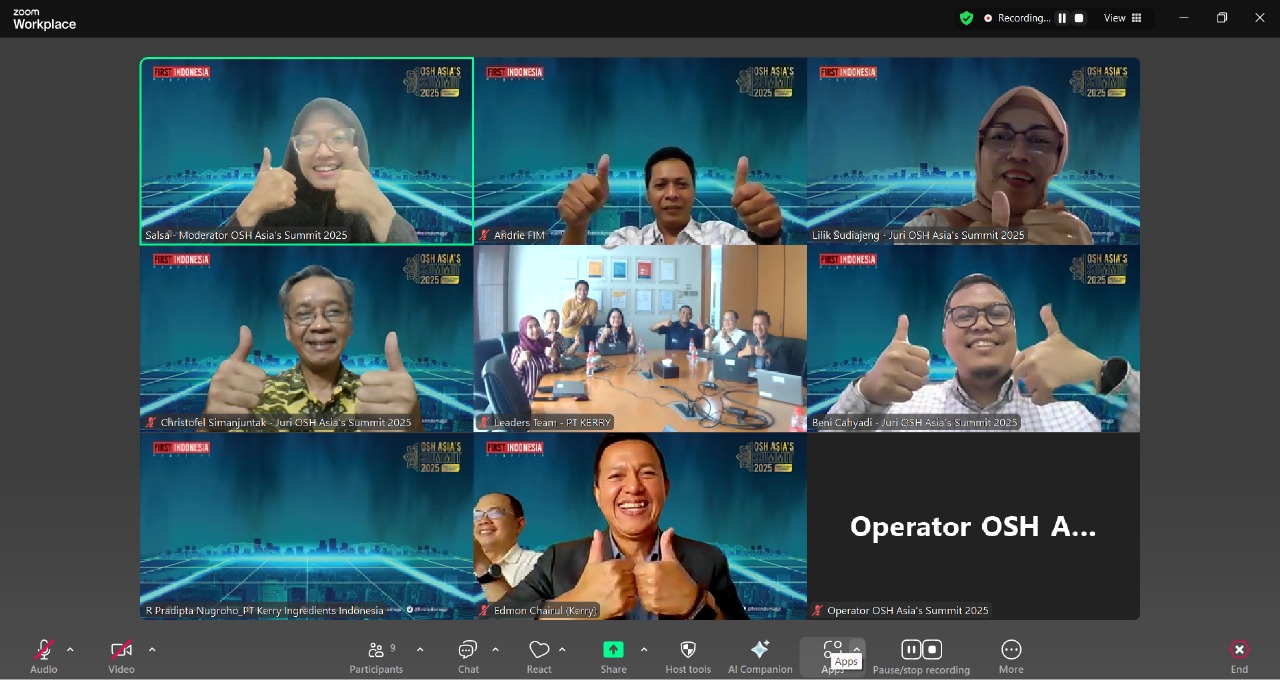Screen dimensions: 1280x680
Task: Expand the Apps options arrow
Action: (857, 650)
